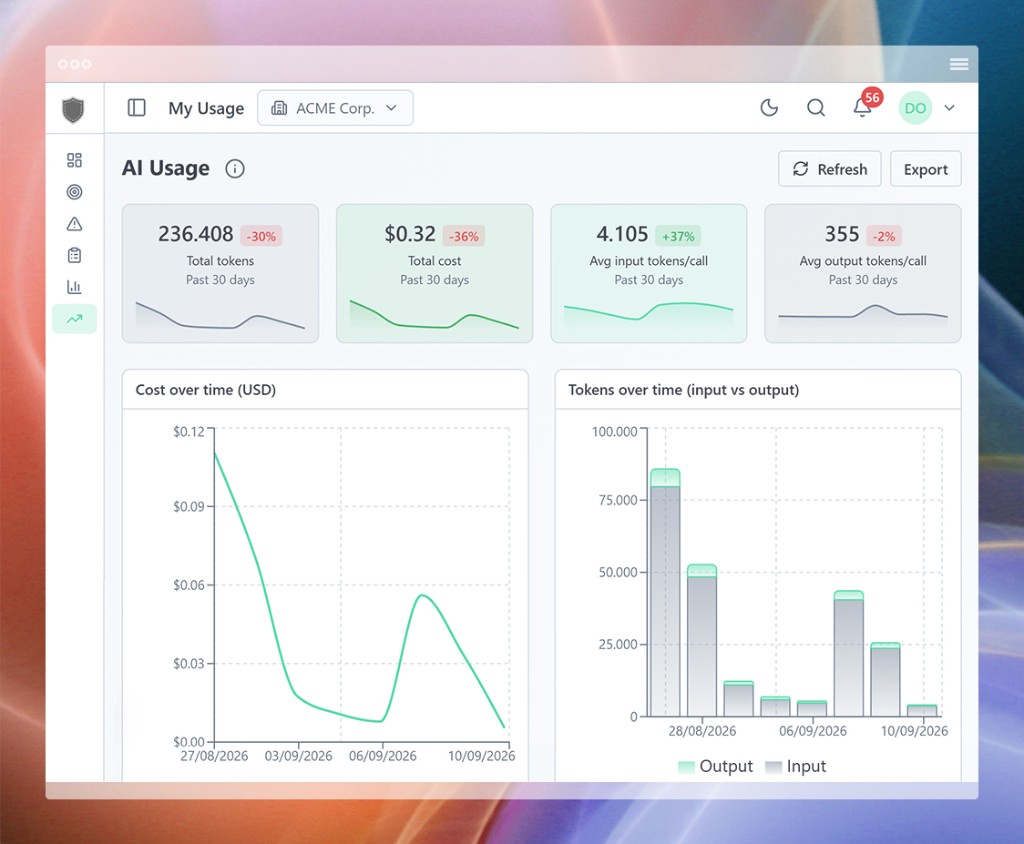Click the 28/08/2026 axis label in tokens chart
1024x844 pixels.
click(702, 731)
